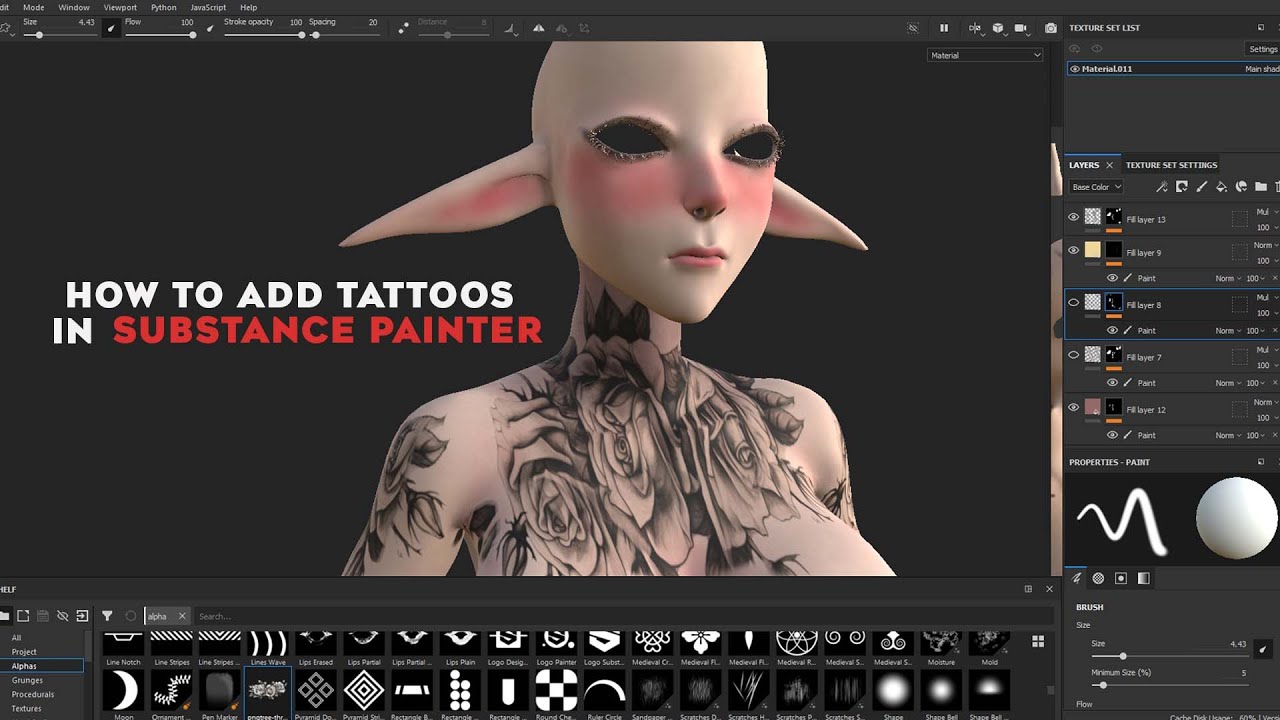Open the Material viewport mode dropdown
Viewport: 1280px width, 720px height.
click(x=985, y=55)
